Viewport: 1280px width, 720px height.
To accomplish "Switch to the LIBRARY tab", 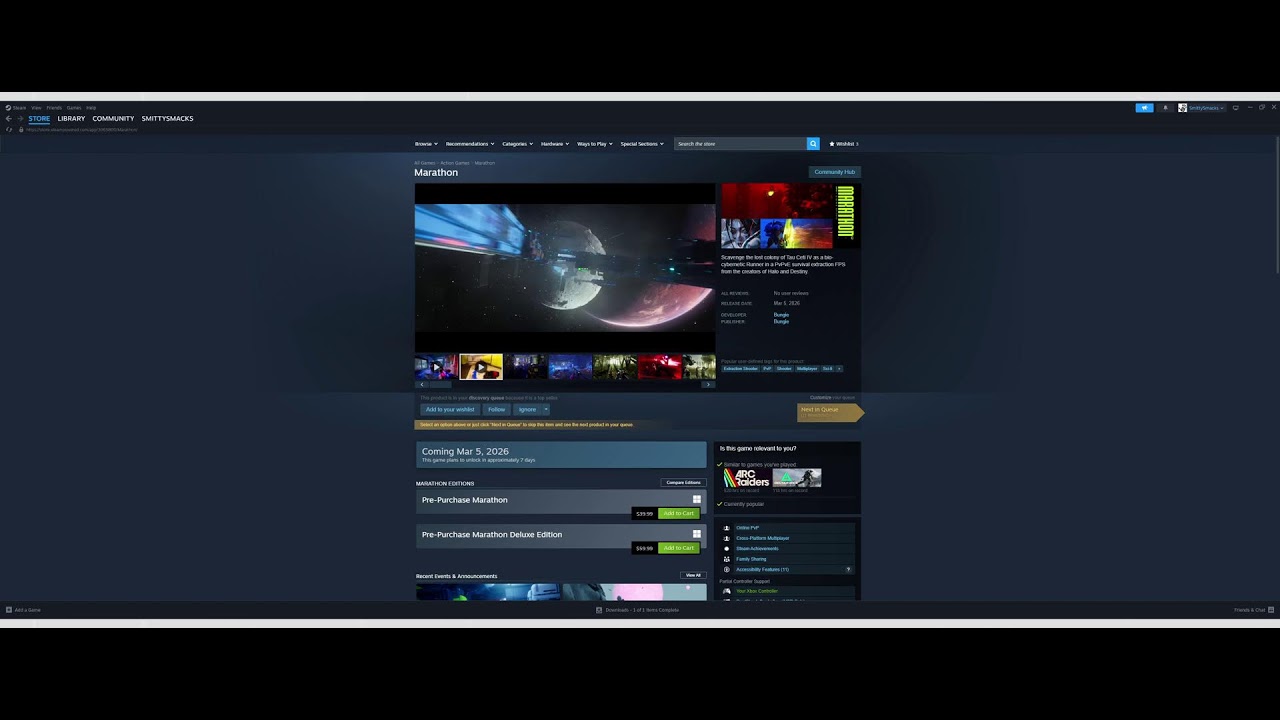I will click(71, 119).
